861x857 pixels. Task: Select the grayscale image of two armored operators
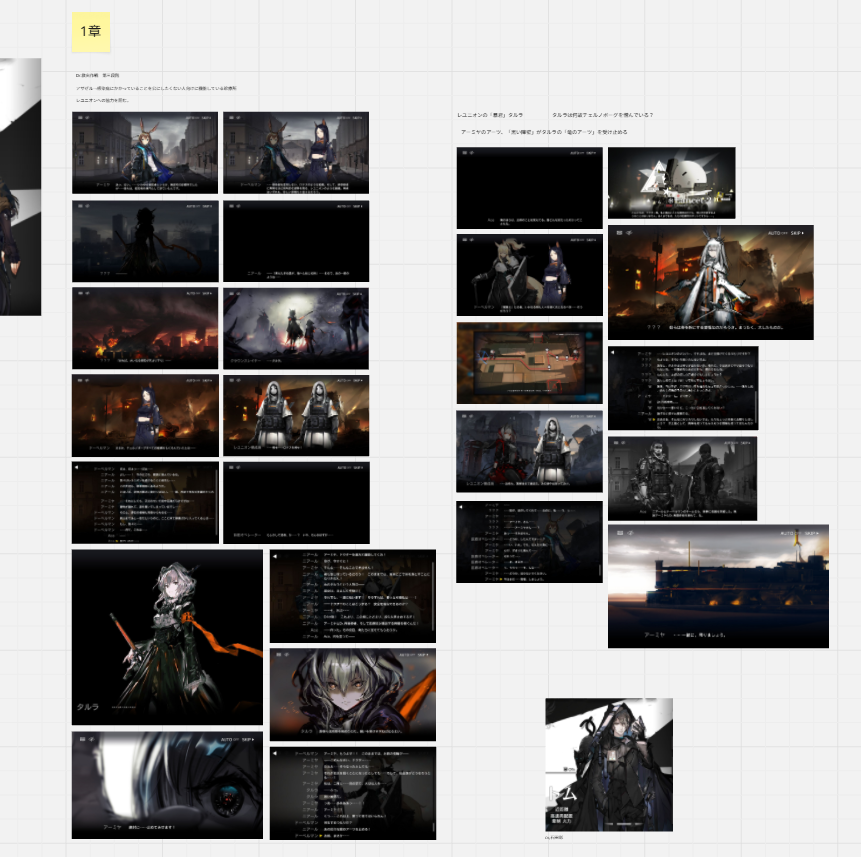(x=682, y=479)
